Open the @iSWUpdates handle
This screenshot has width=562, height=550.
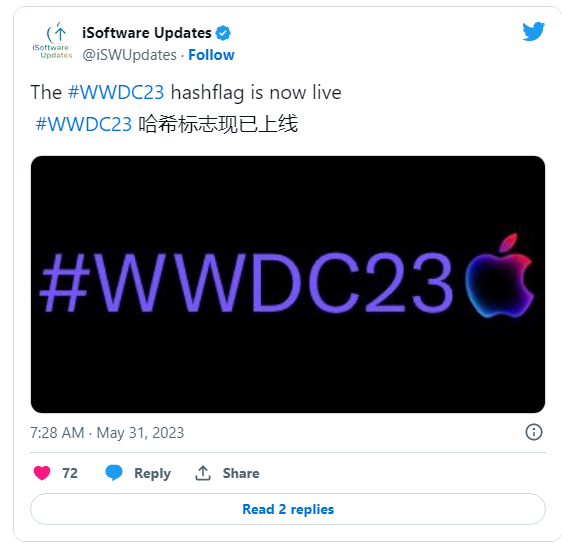[129, 55]
